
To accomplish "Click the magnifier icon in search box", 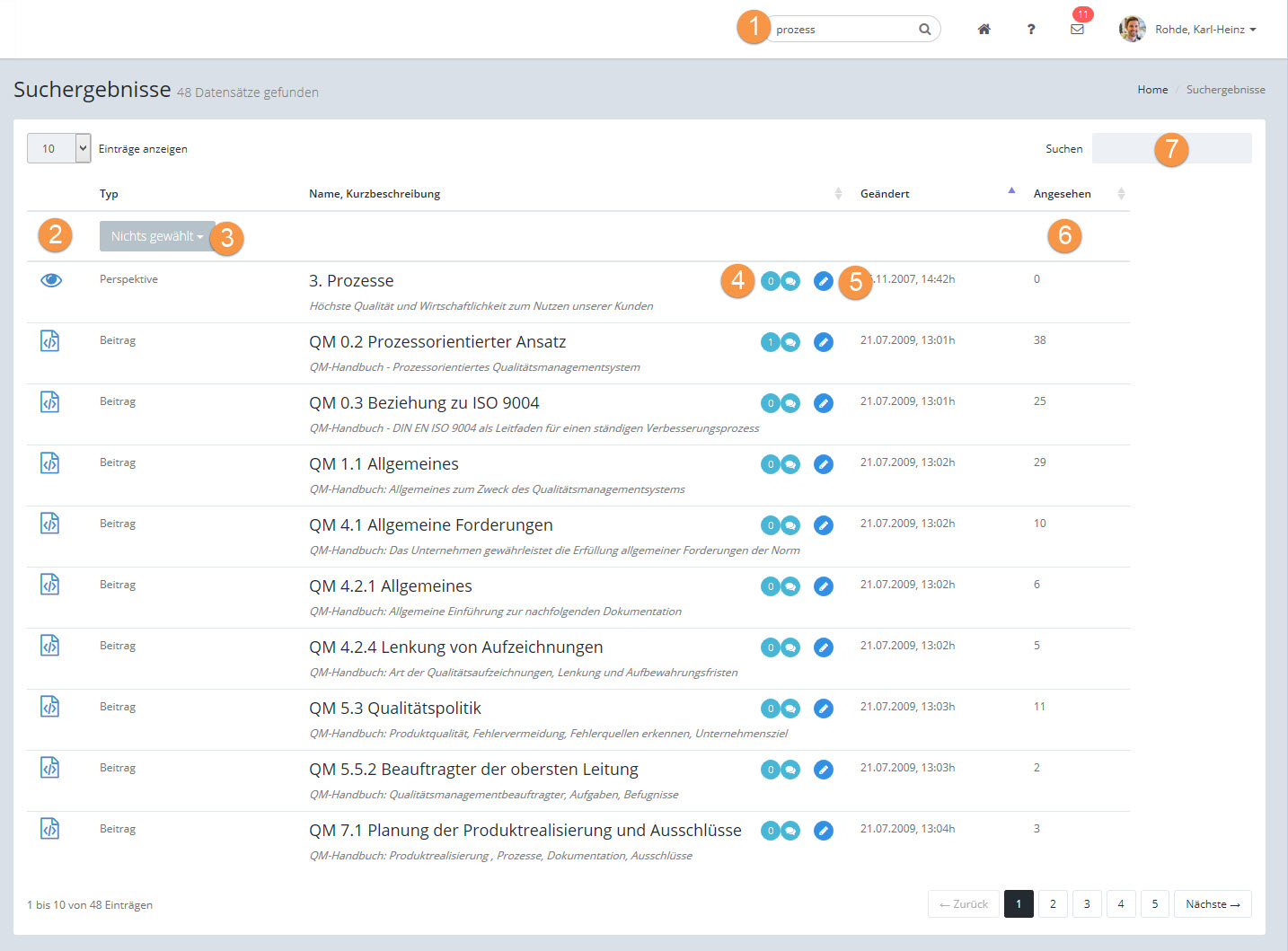I will point(924,30).
